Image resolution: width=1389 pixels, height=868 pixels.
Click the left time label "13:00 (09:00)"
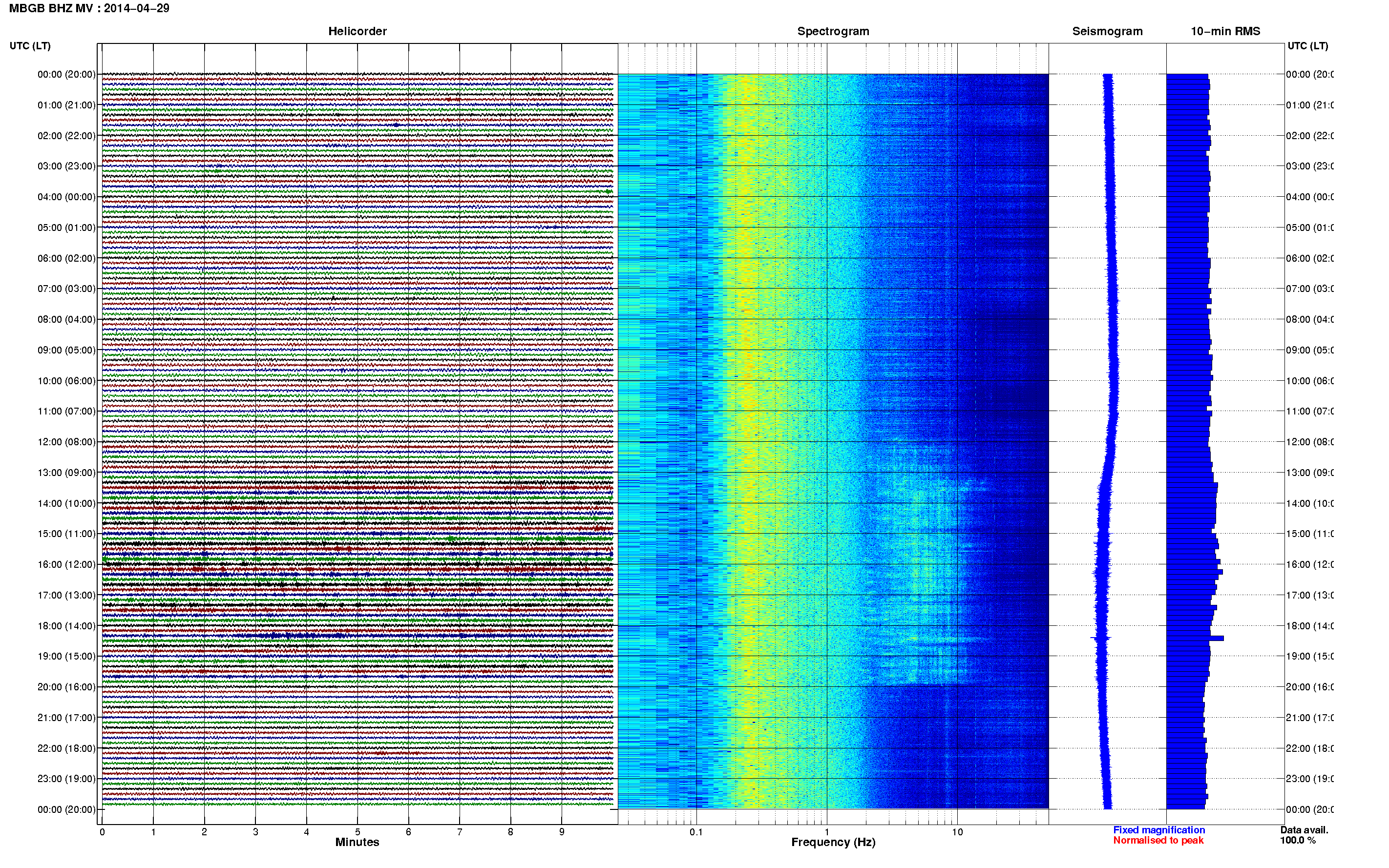coord(66,473)
